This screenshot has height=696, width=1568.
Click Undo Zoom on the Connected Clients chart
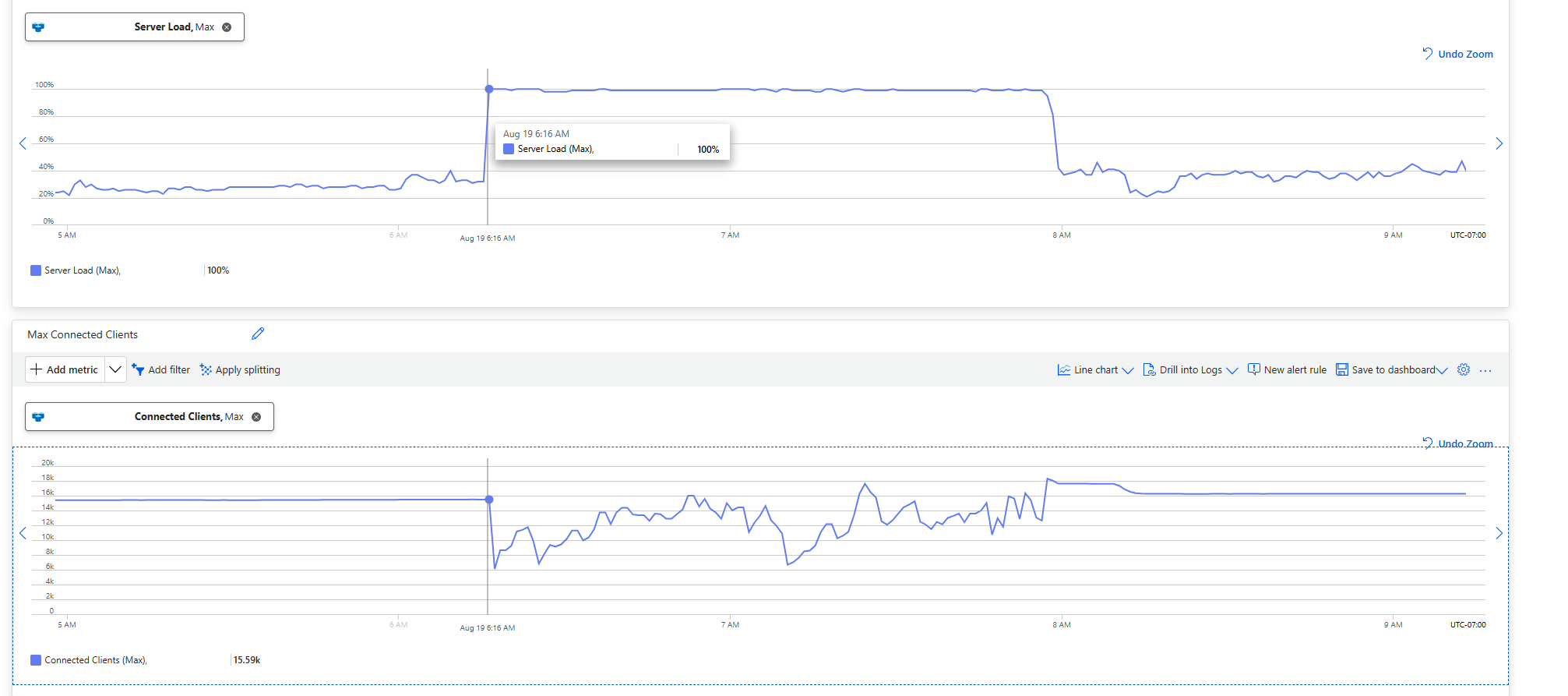click(x=1457, y=443)
